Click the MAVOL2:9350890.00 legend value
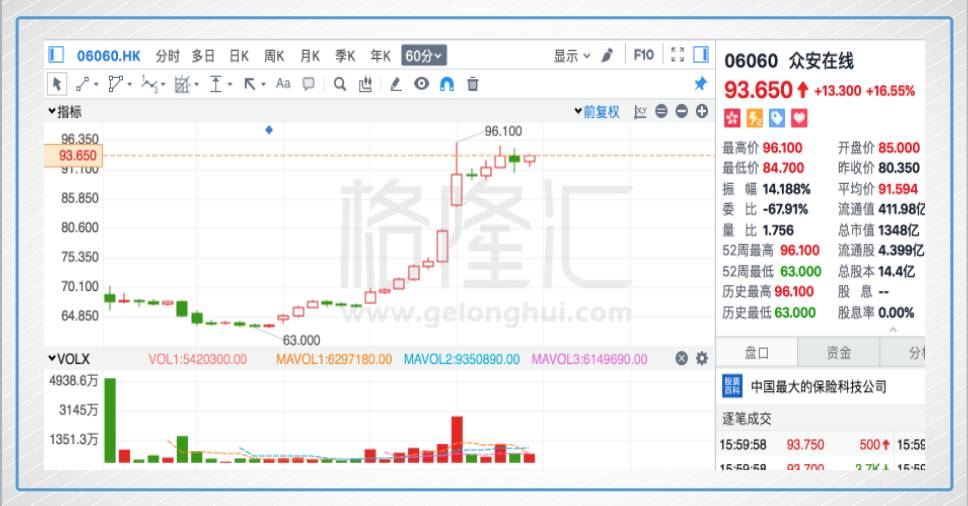 [x=462, y=359]
